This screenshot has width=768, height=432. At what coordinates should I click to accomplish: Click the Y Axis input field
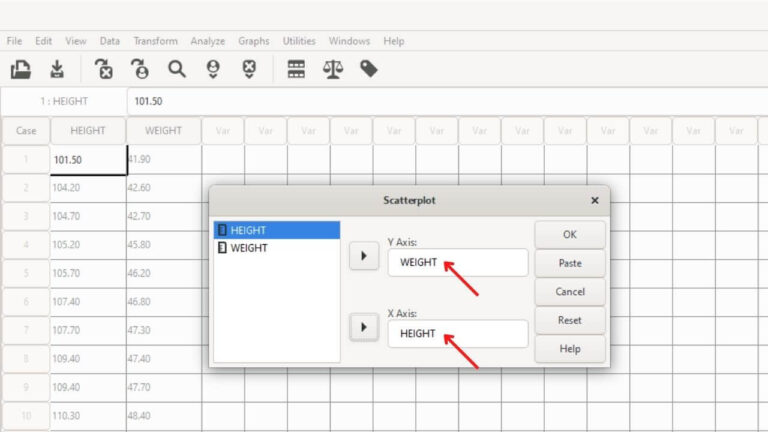(x=458, y=263)
